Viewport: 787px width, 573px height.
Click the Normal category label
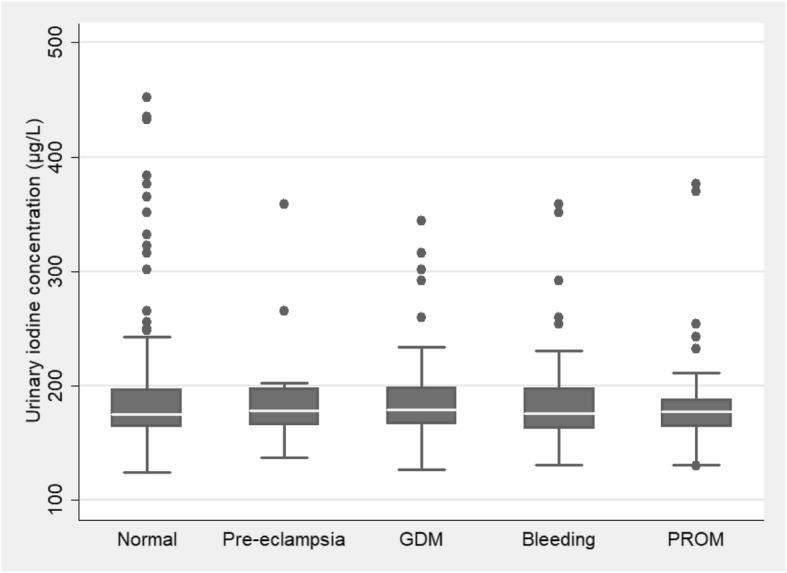147,540
